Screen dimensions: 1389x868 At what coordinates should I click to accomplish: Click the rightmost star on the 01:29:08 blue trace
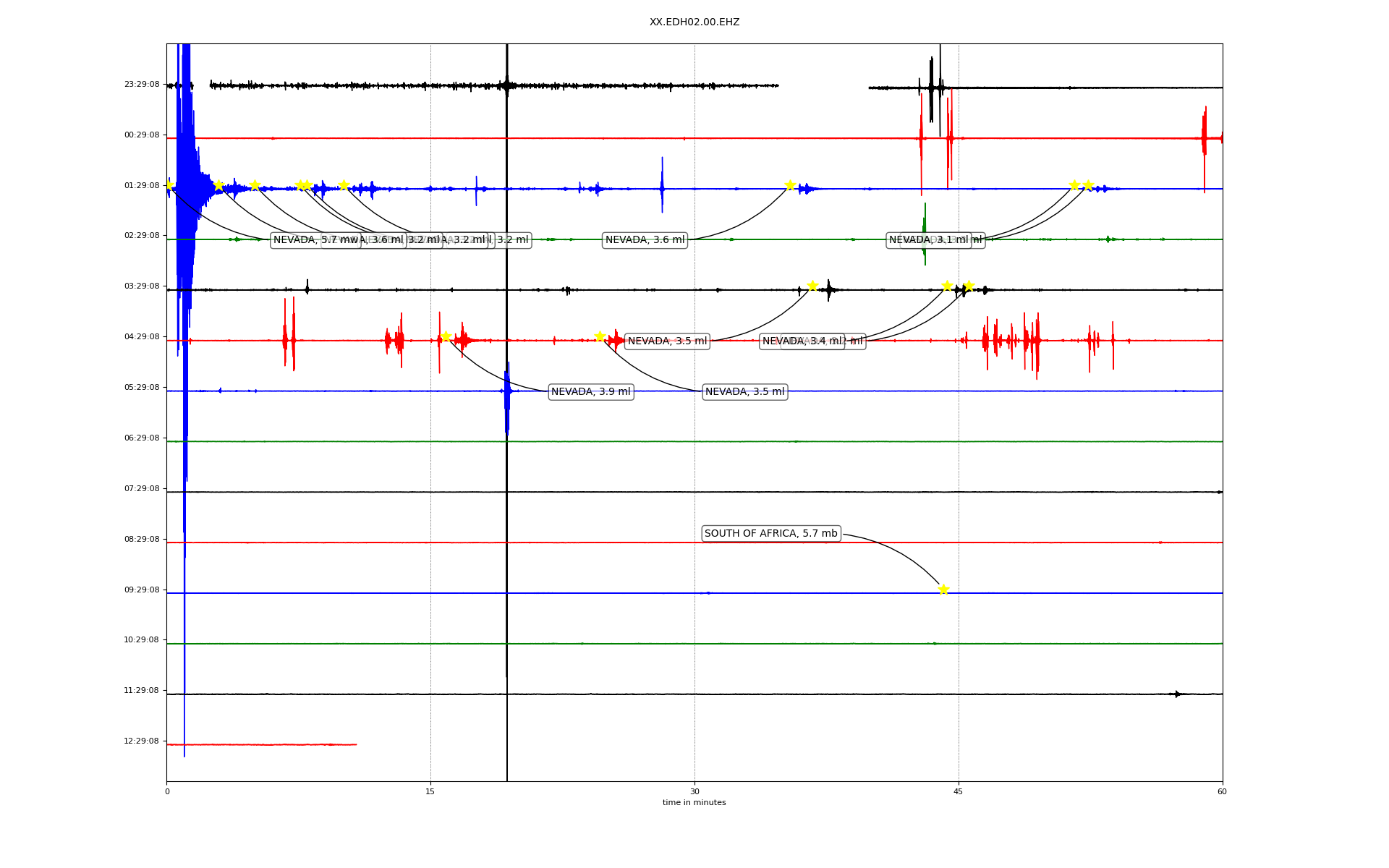(1088, 185)
